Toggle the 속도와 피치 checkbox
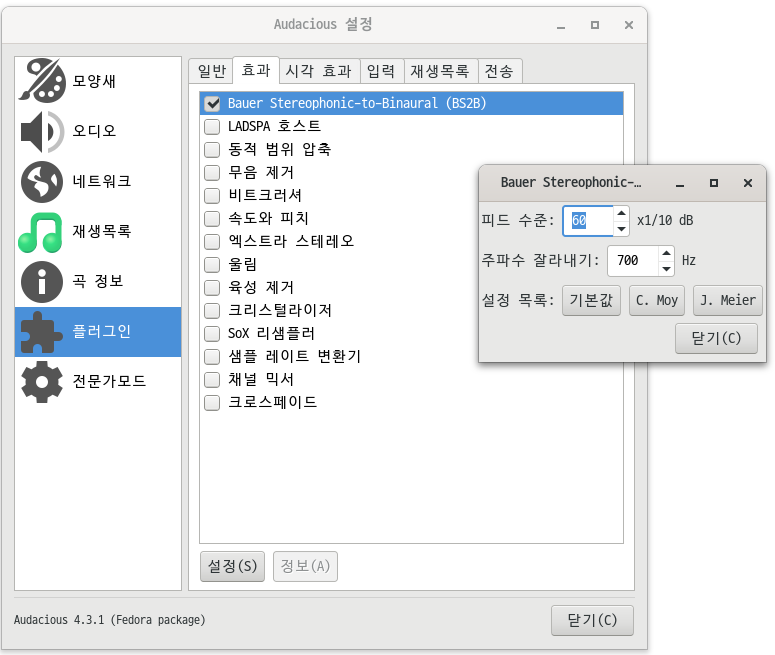The height and width of the screenshot is (655, 775). click(212, 218)
